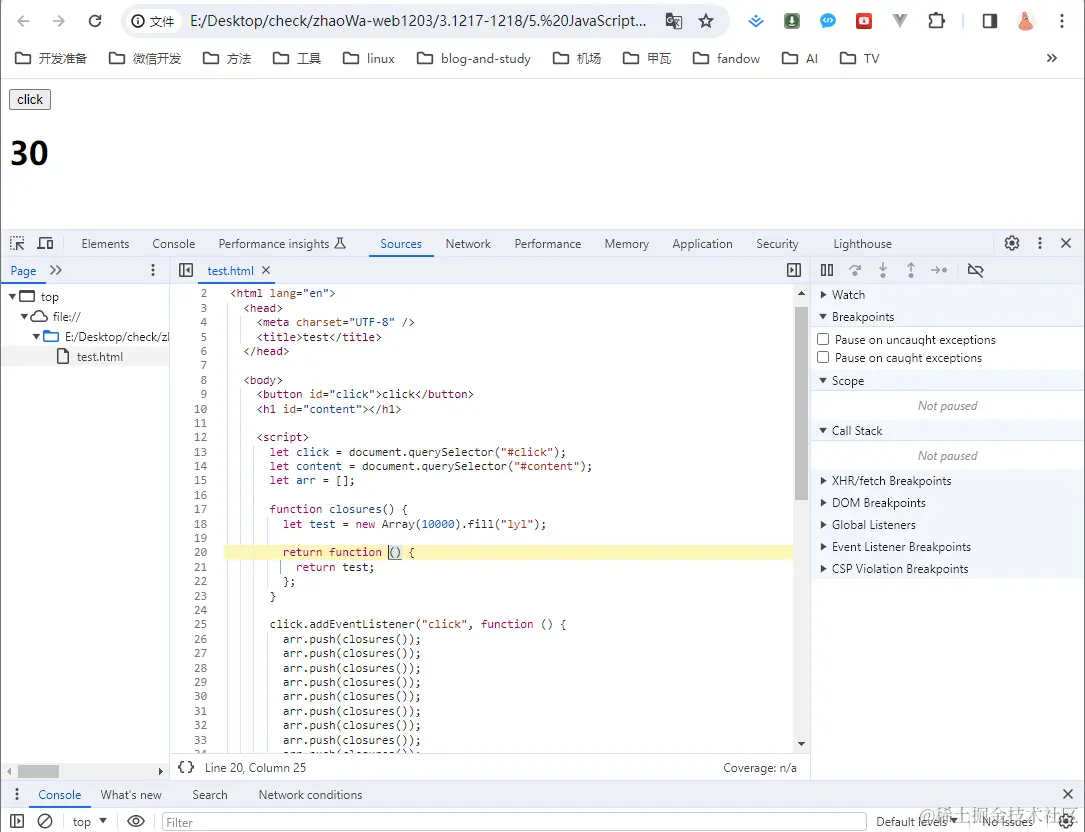Viewport: 1085px width, 832px height.
Task: Click the console Filter input field
Action: pos(513,822)
